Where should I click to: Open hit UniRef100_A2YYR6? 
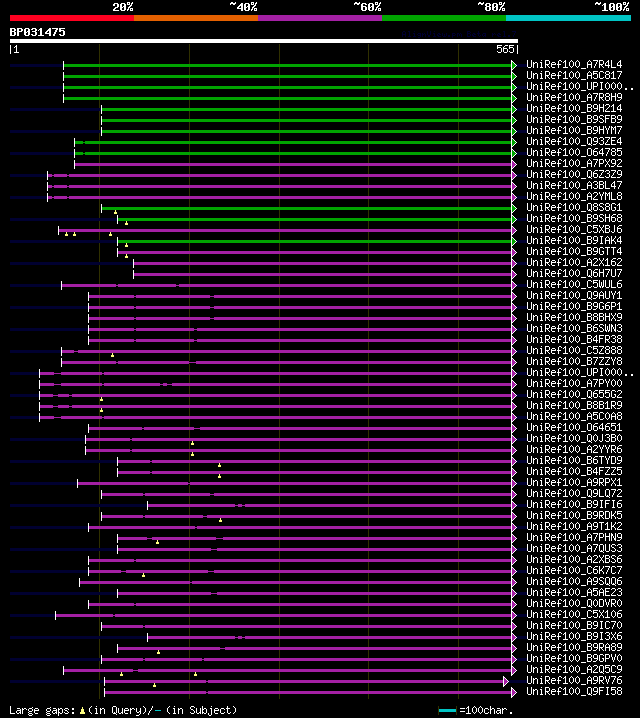point(574,449)
